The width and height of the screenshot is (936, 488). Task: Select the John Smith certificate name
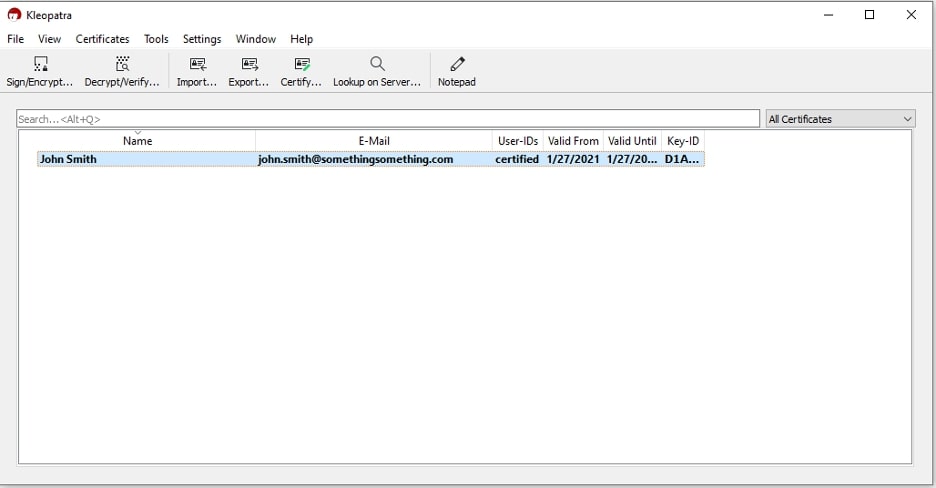click(68, 159)
